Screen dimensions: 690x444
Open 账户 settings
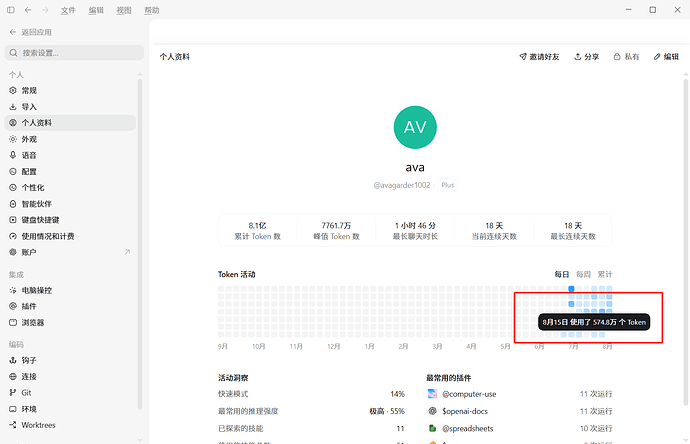[x=70, y=252]
